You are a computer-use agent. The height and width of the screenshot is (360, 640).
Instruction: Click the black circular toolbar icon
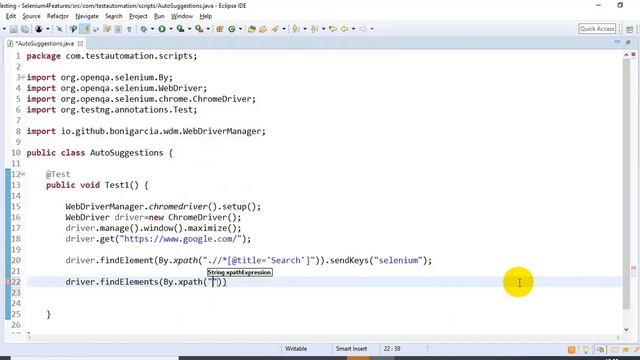tap(39, 29)
